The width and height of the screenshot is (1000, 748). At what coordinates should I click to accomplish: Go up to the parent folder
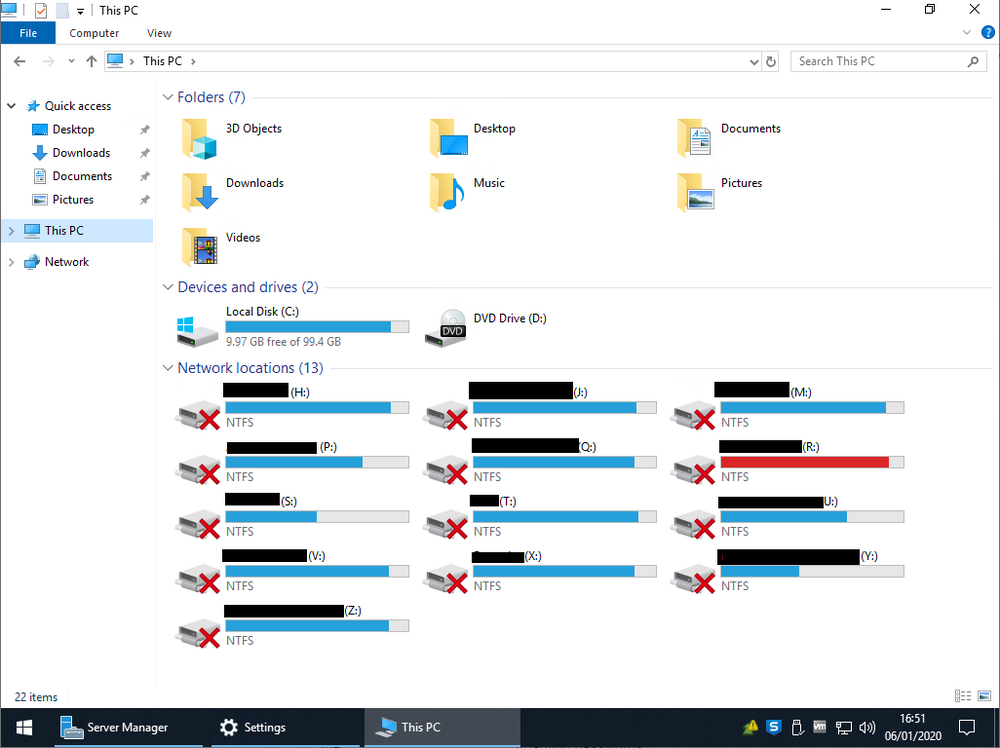click(x=91, y=61)
